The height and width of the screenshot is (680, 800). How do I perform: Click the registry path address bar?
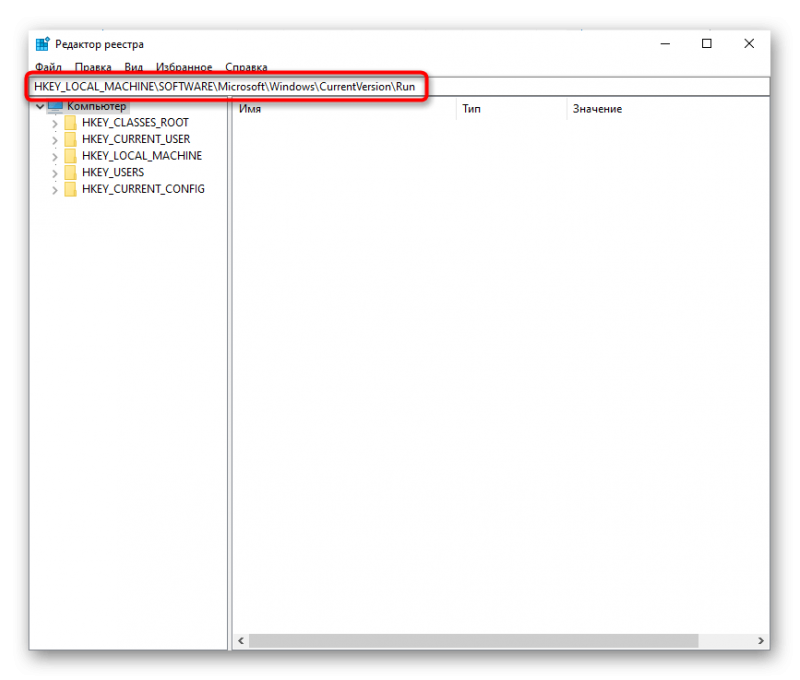[399, 86]
